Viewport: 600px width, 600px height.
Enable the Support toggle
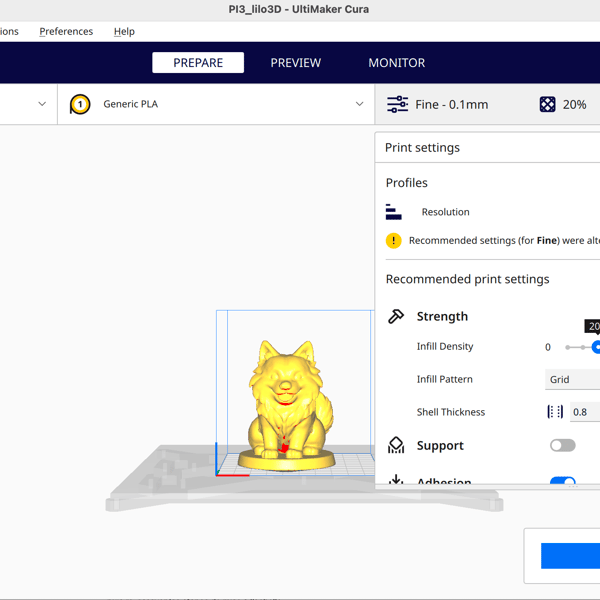(563, 445)
